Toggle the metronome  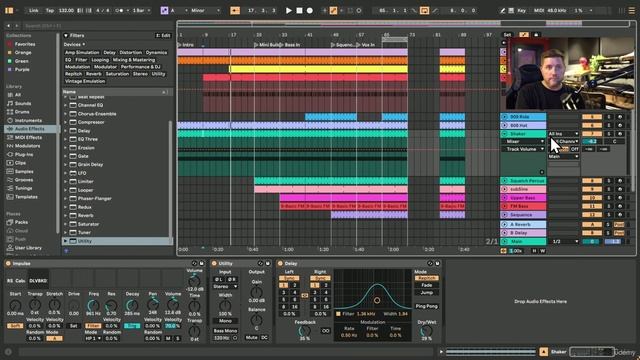coord(119,11)
